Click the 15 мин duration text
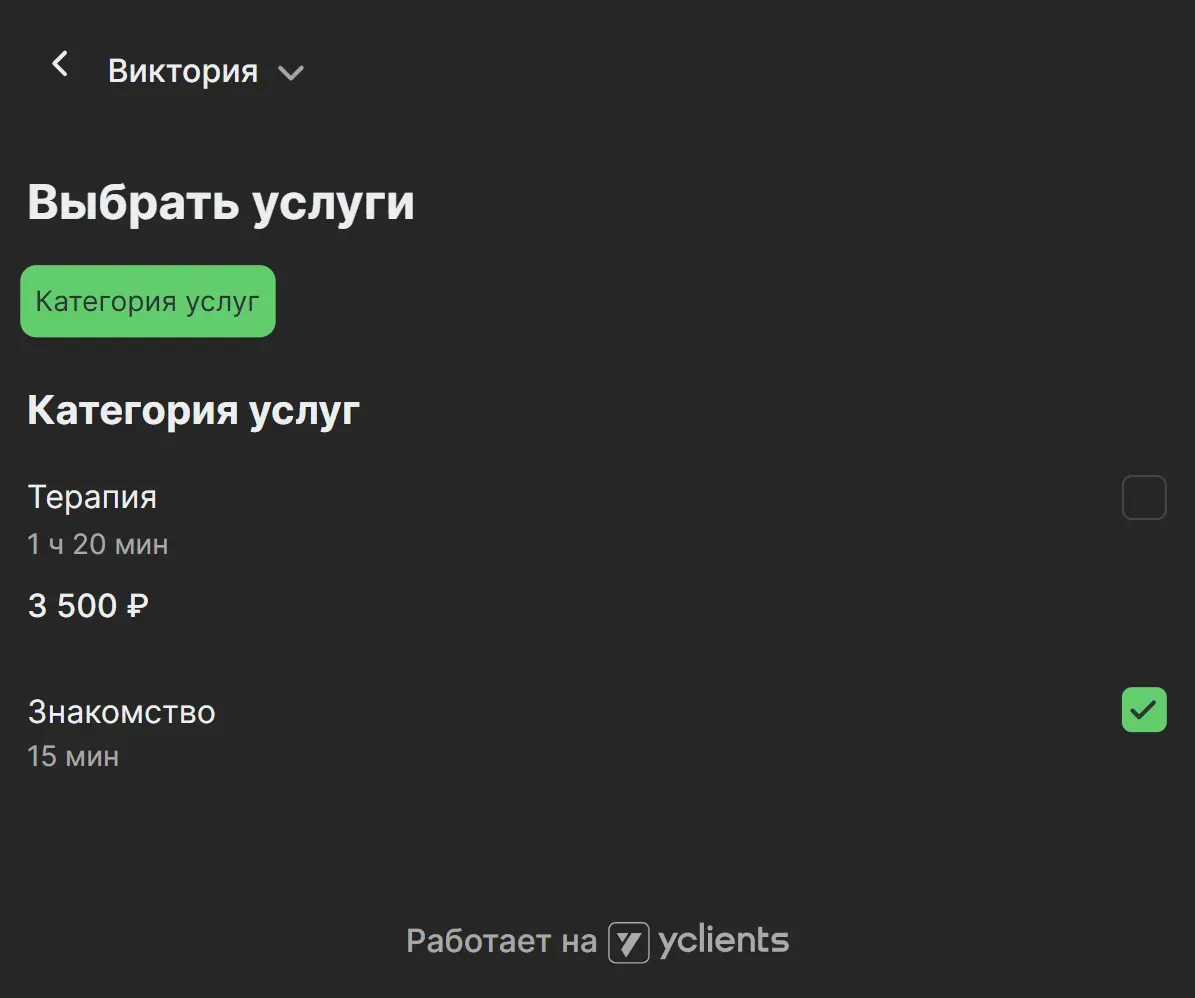The image size is (1195, 998). (x=73, y=756)
